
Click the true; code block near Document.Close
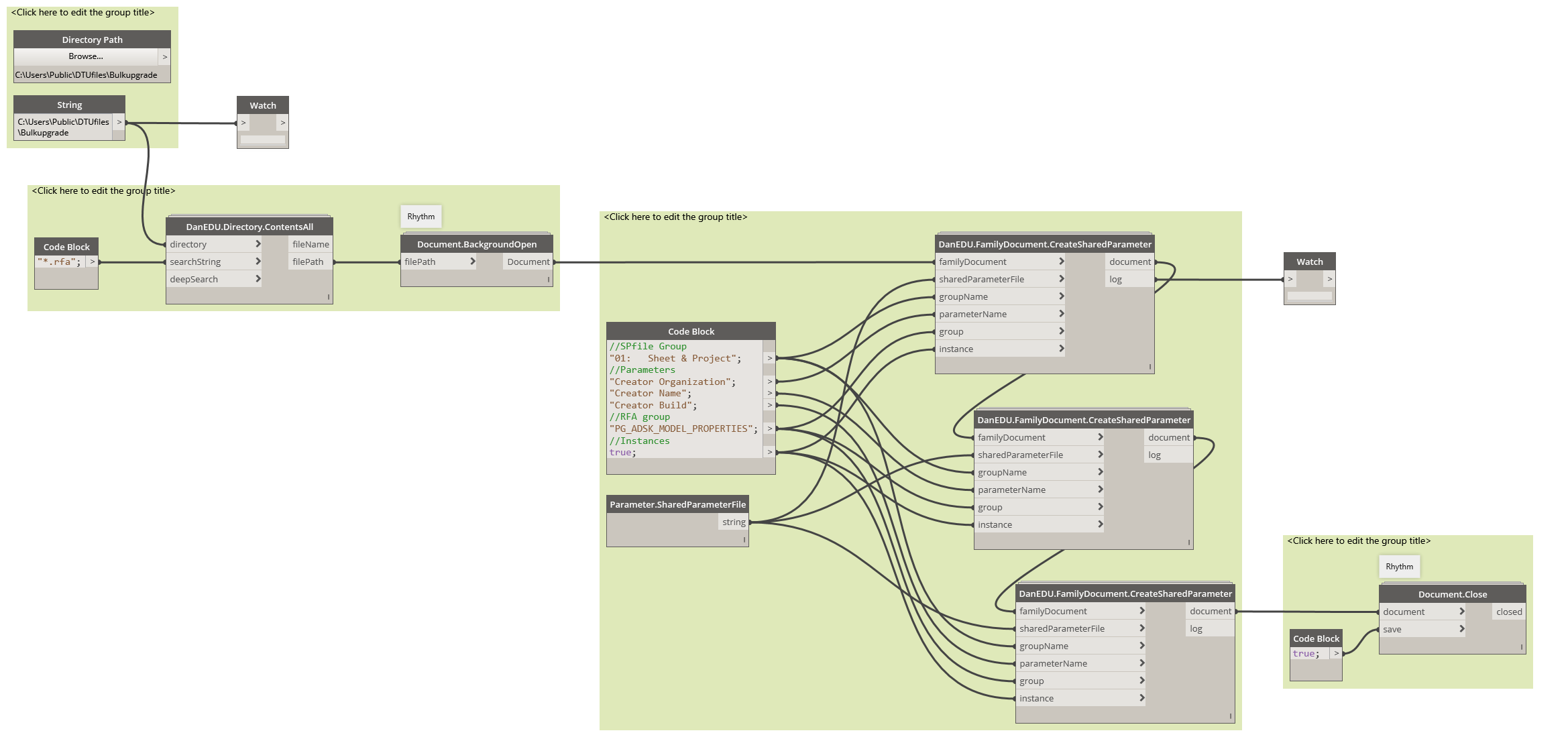coord(1310,654)
